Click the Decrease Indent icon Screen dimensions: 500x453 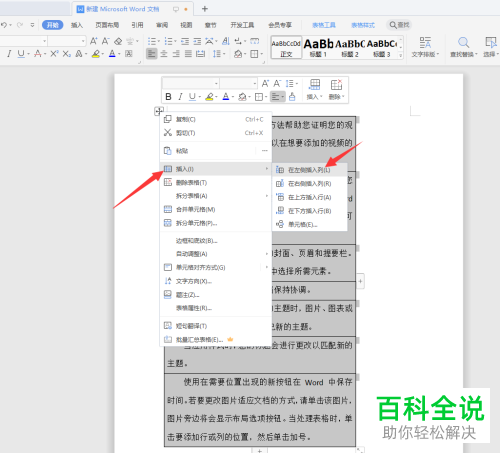(x=185, y=41)
